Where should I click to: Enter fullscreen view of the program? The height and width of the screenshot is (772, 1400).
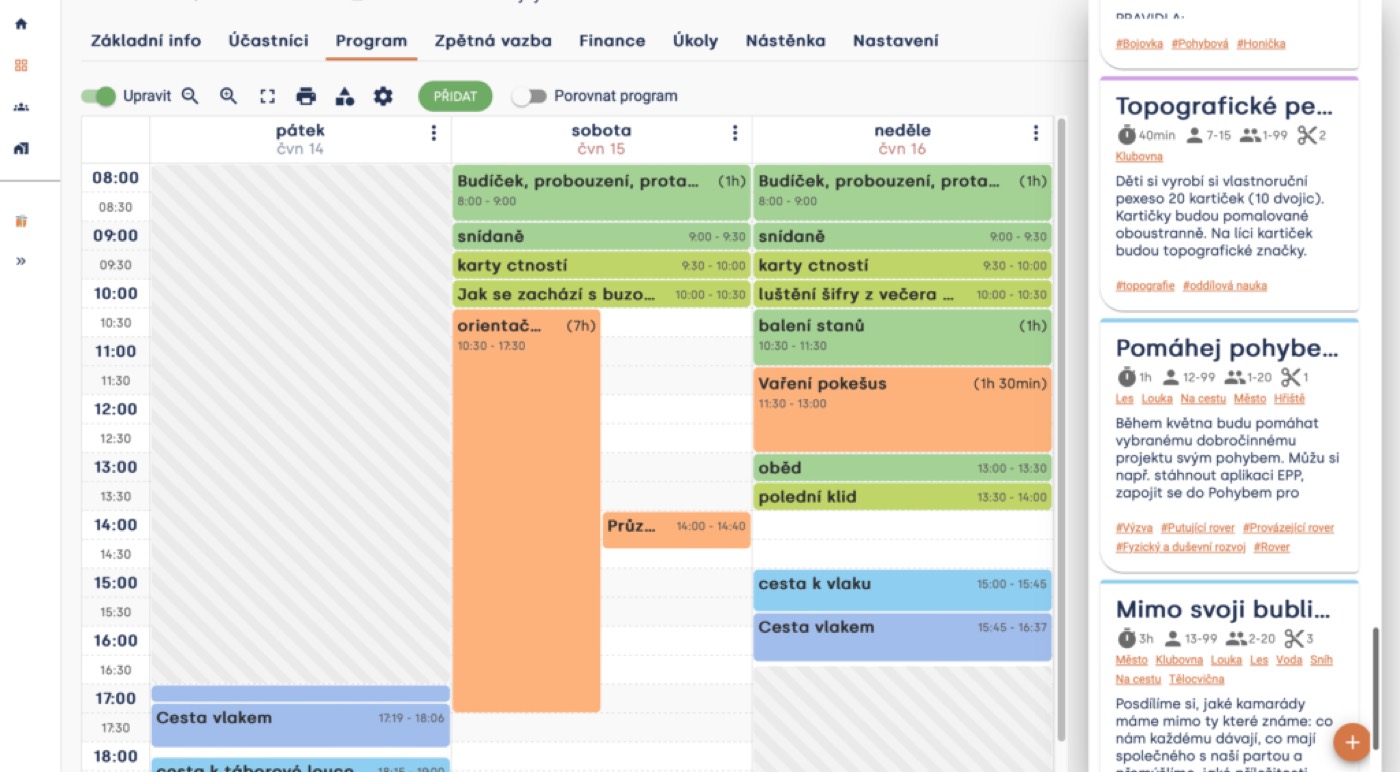click(267, 96)
